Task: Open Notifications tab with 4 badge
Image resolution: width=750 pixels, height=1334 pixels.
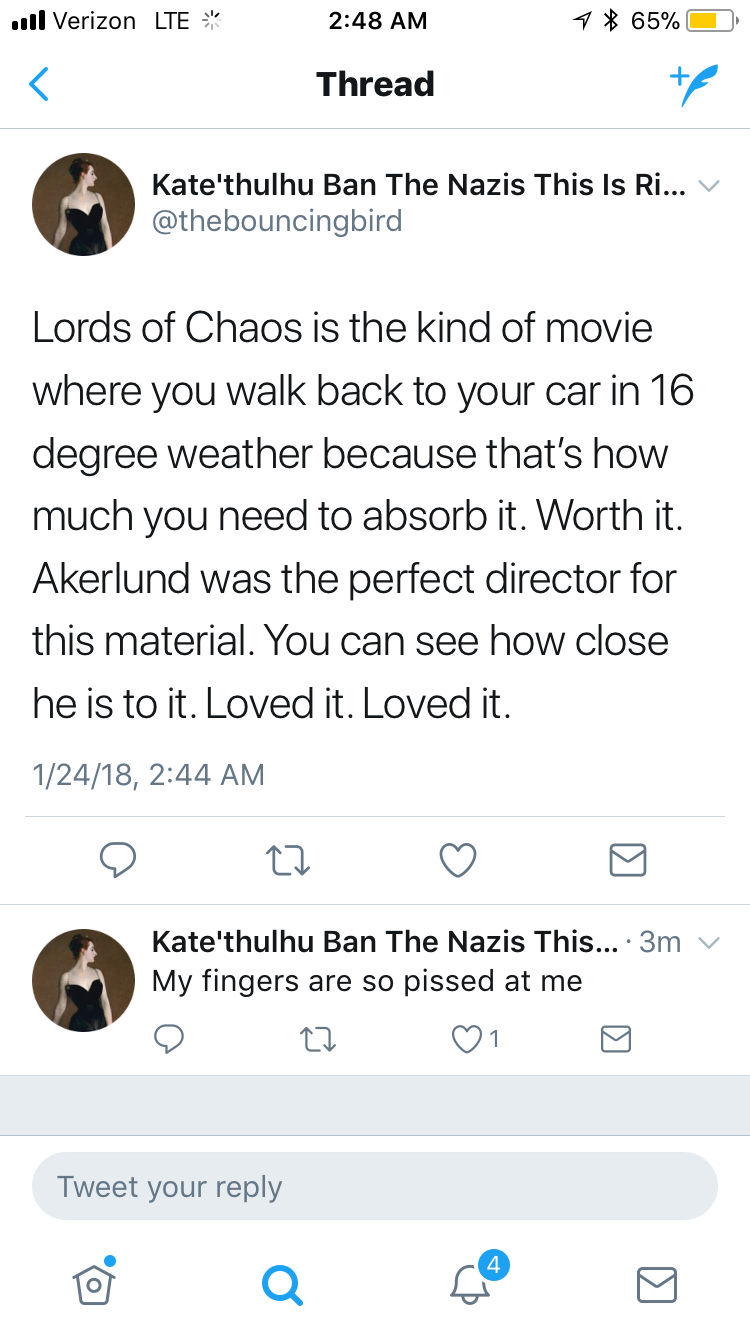Action: coord(469,1283)
